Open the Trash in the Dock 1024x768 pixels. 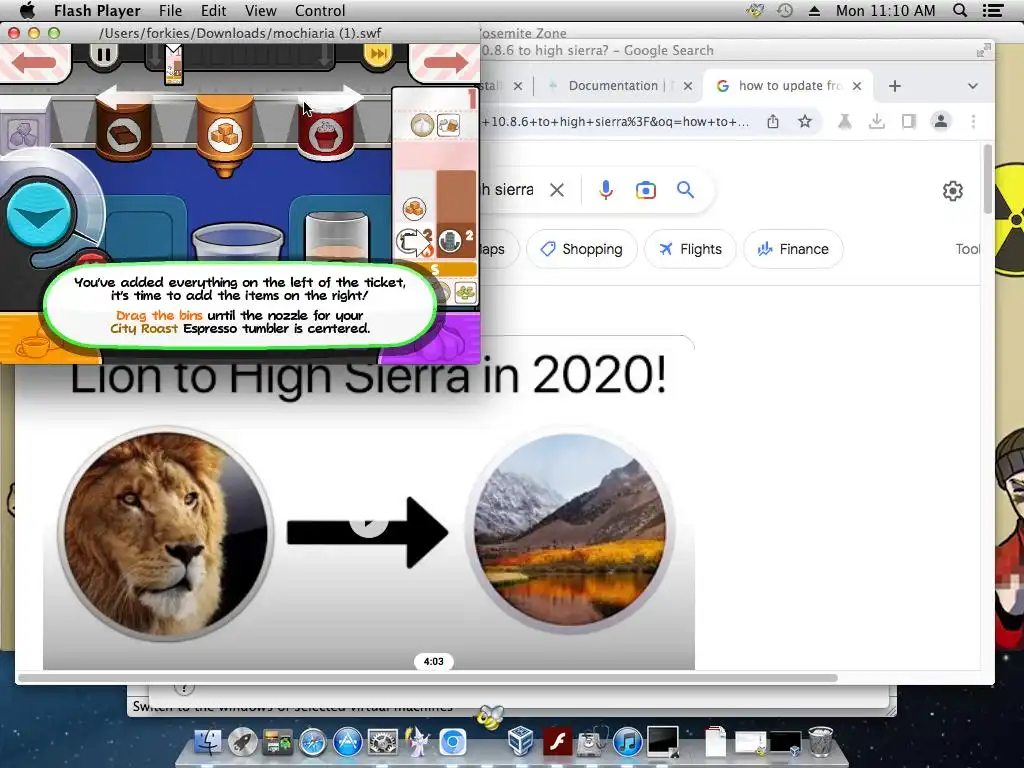tap(820, 741)
